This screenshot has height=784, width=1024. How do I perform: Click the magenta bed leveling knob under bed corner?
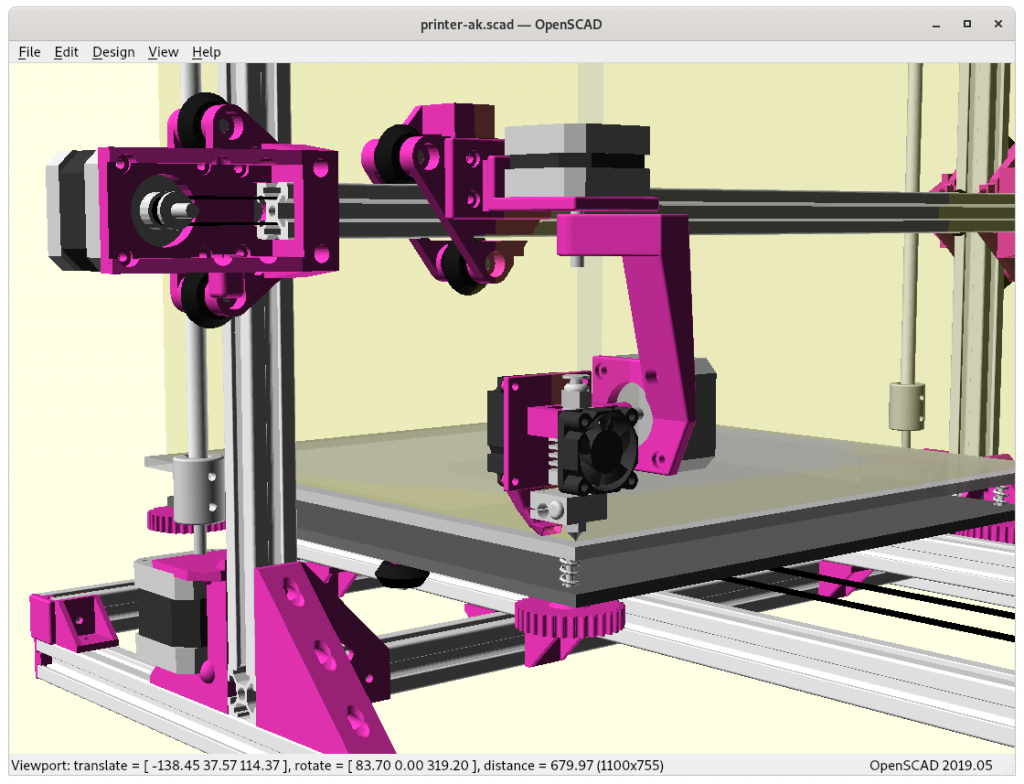pos(569,617)
